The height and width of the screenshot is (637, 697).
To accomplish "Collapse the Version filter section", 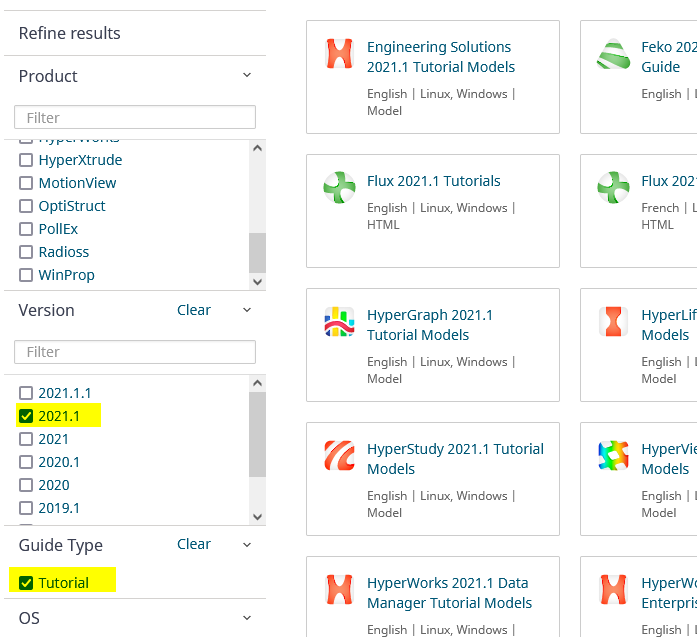I will point(247,310).
